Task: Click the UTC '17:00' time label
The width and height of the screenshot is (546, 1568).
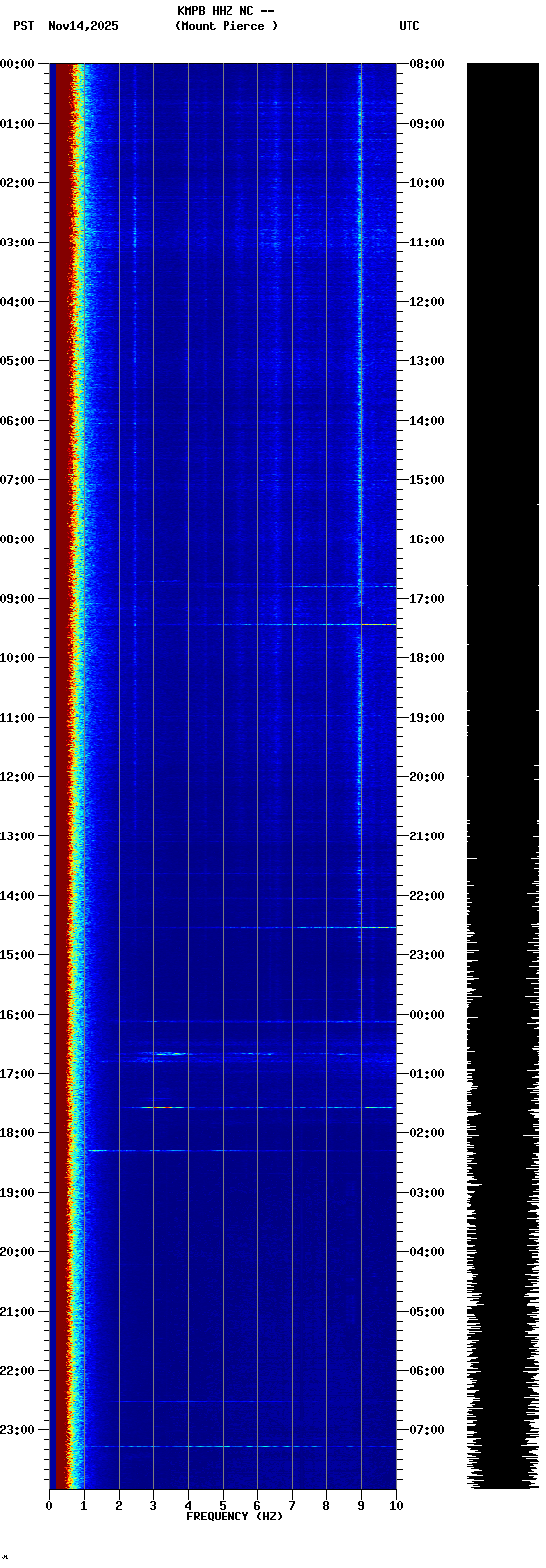Action: [x=427, y=599]
